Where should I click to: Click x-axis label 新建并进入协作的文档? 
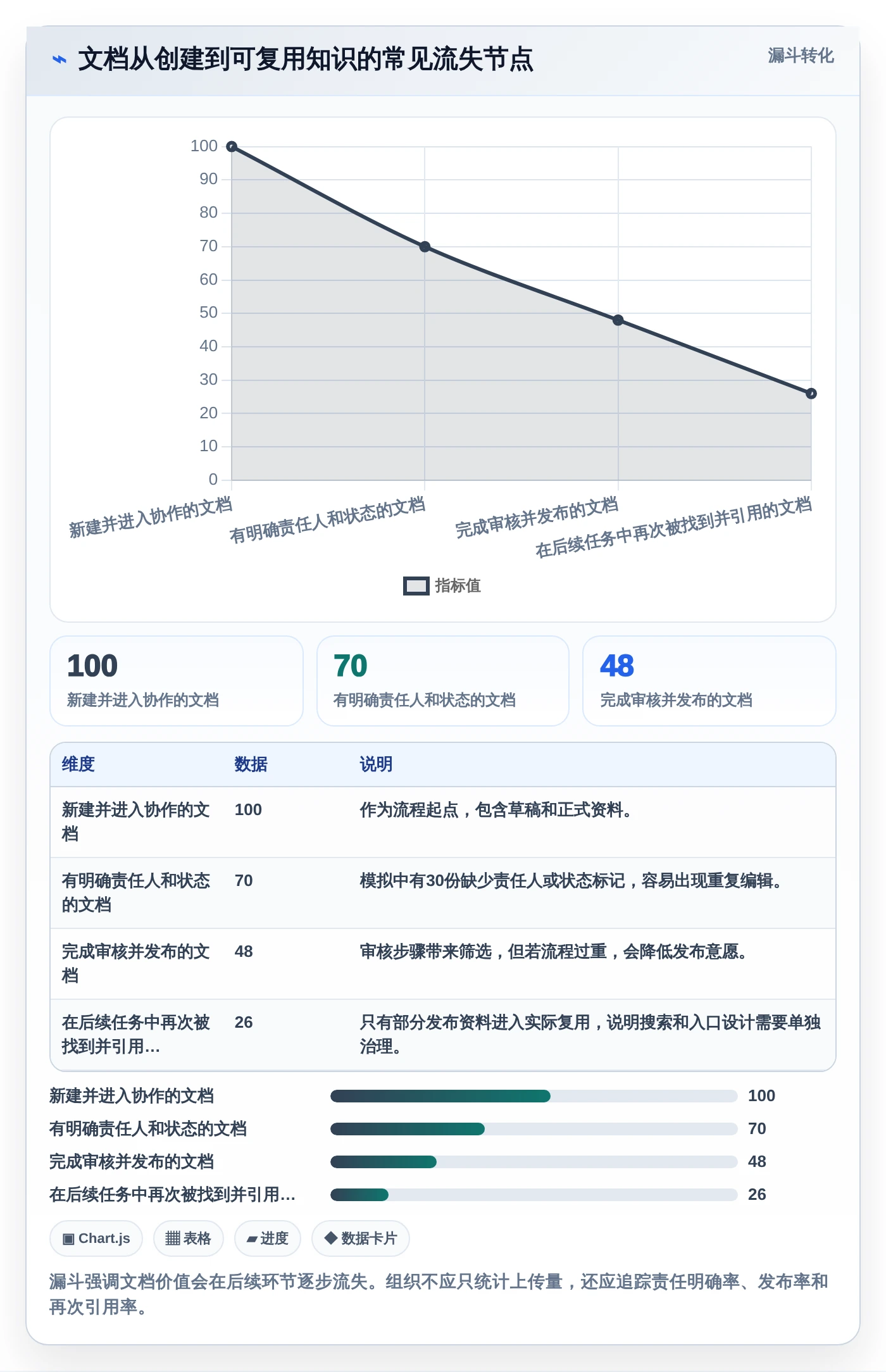(151, 518)
